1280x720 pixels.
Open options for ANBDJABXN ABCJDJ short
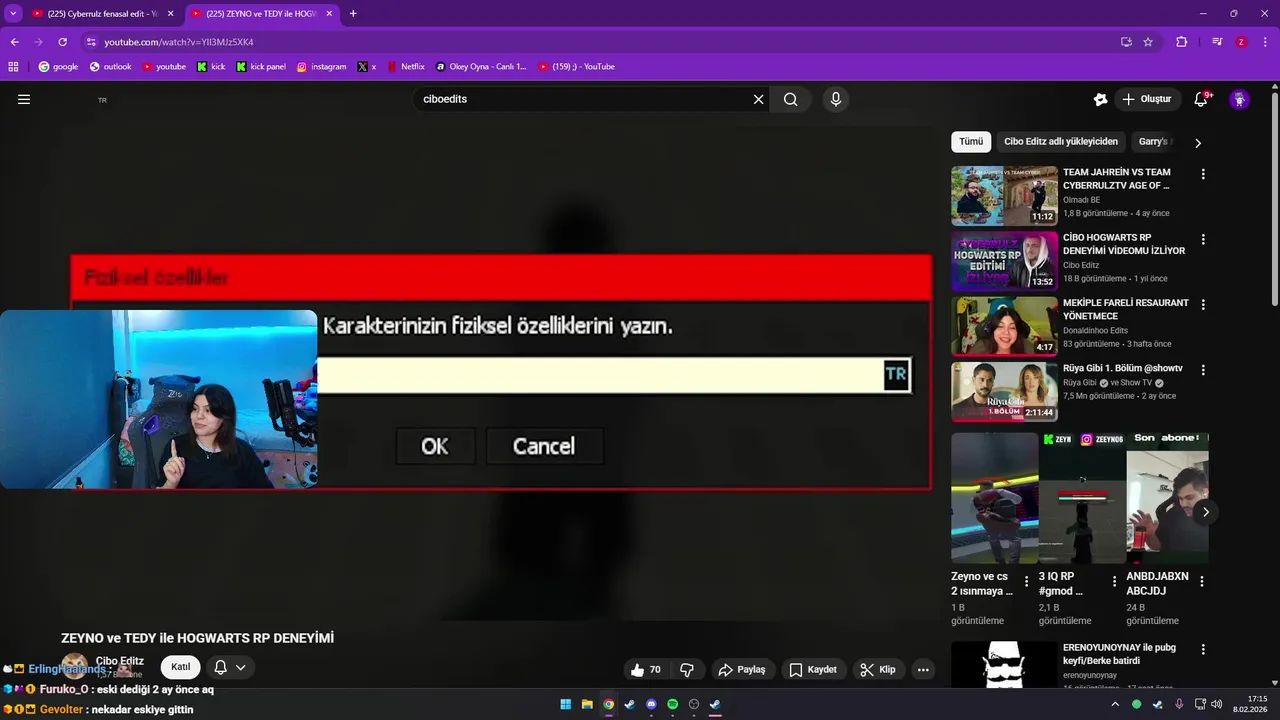click(x=1202, y=581)
